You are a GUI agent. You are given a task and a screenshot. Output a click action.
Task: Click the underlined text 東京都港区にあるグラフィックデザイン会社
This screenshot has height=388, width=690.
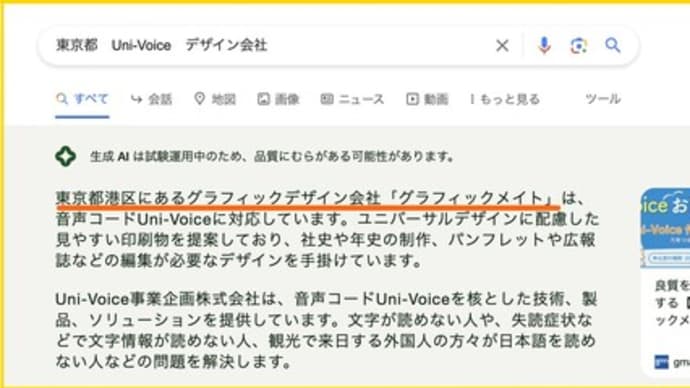click(x=218, y=198)
